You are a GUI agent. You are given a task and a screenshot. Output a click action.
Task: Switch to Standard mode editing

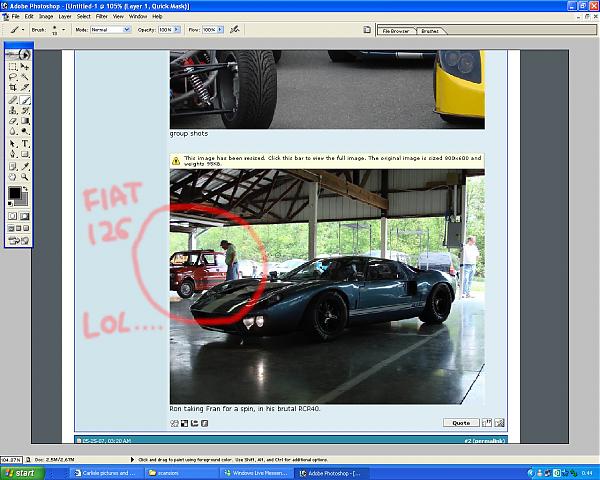pyautogui.click(x=13, y=216)
